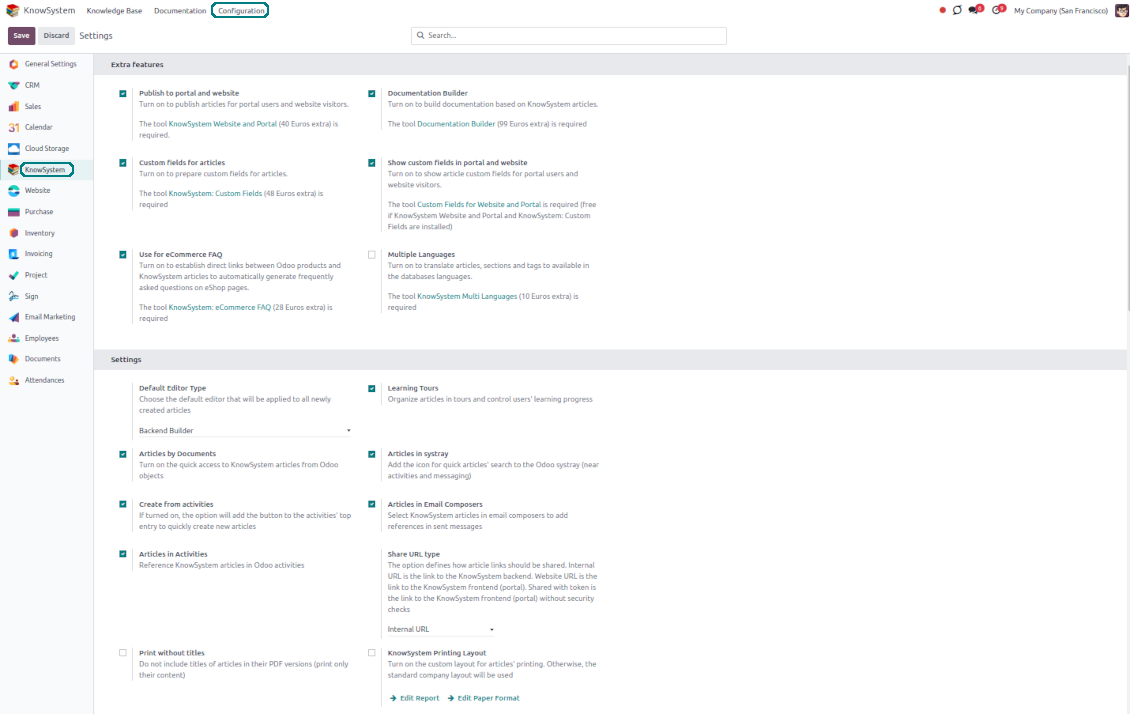The image size is (1130, 714).
Task: Open the CRM settings icon in sidebar
Action: [13, 85]
